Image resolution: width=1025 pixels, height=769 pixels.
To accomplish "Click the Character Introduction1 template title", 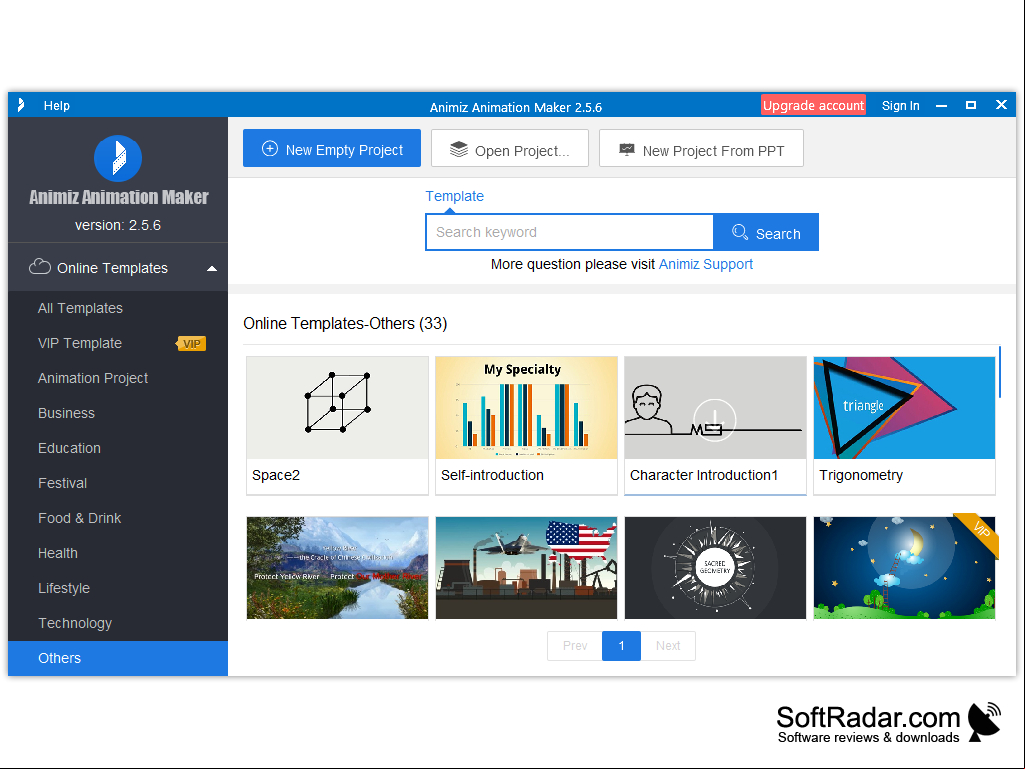I will [704, 475].
